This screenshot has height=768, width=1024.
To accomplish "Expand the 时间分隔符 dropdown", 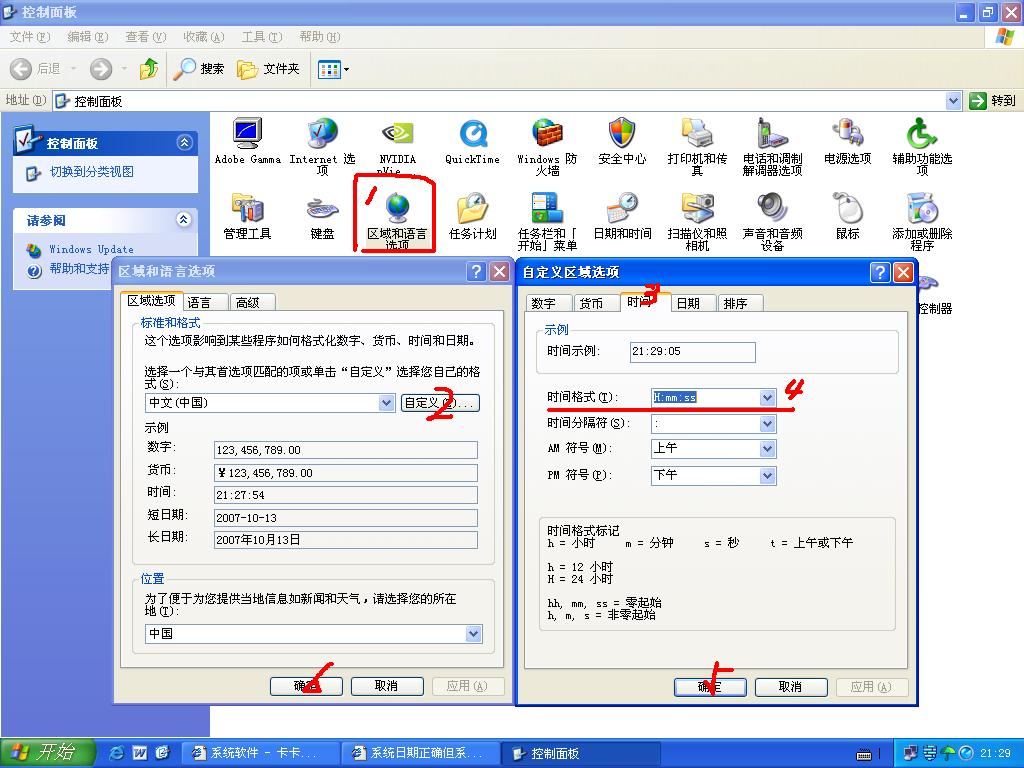I will click(767, 424).
